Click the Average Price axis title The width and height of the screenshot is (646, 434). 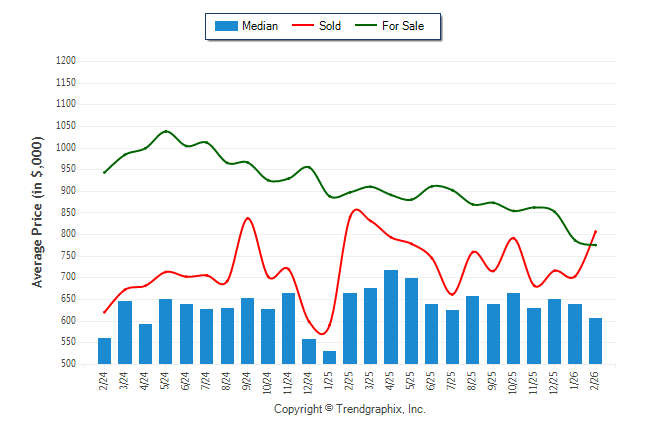point(38,214)
